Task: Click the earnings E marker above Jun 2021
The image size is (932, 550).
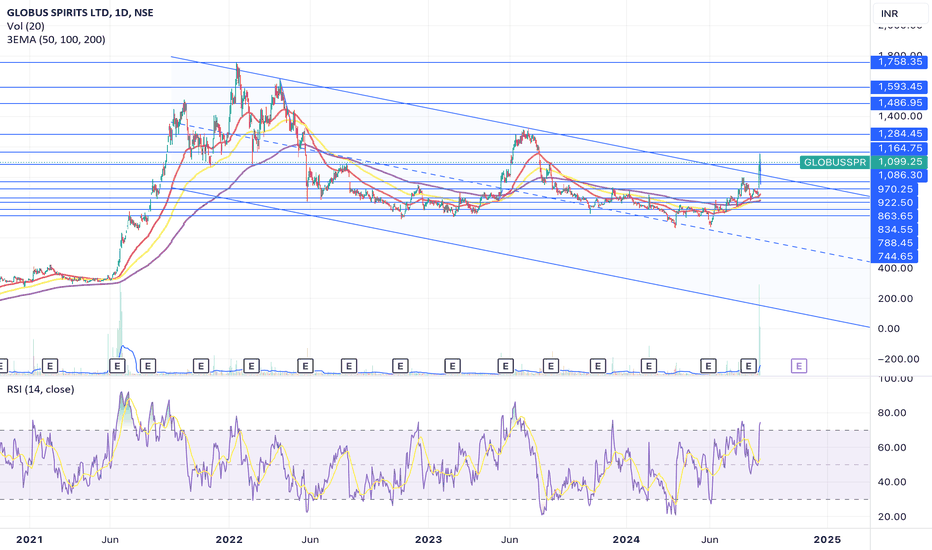Action: tap(117, 366)
